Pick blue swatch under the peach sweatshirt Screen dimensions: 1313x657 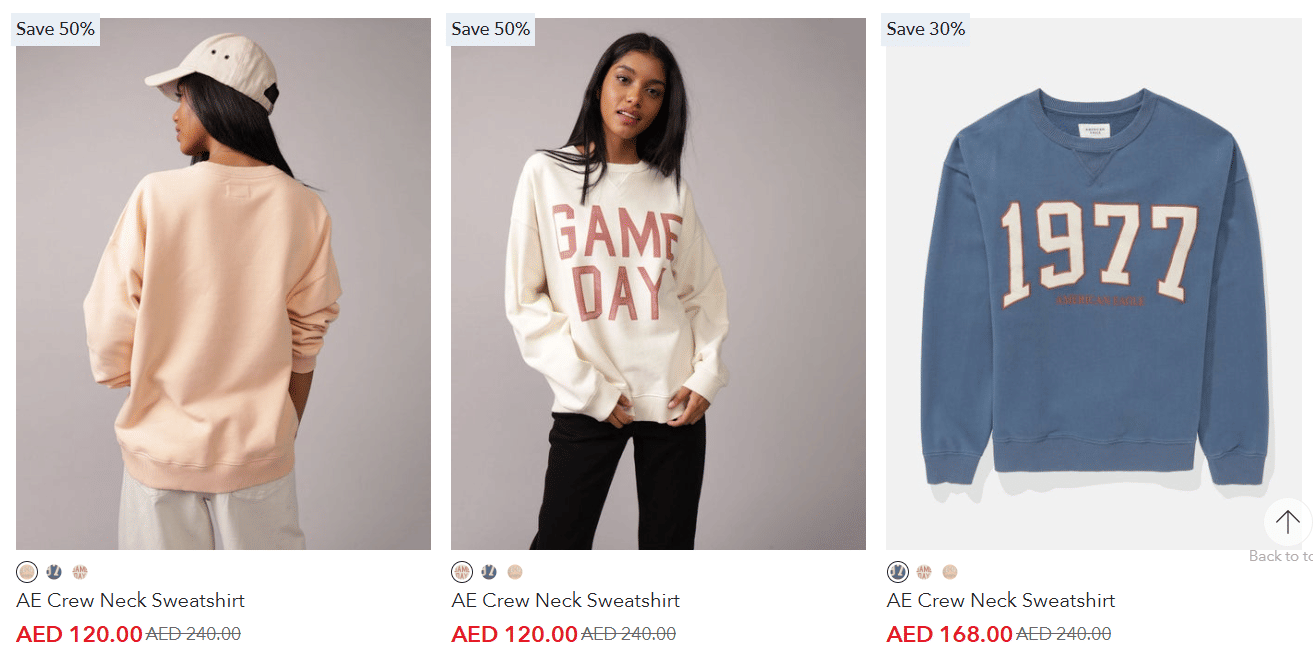pyautogui.click(x=54, y=572)
